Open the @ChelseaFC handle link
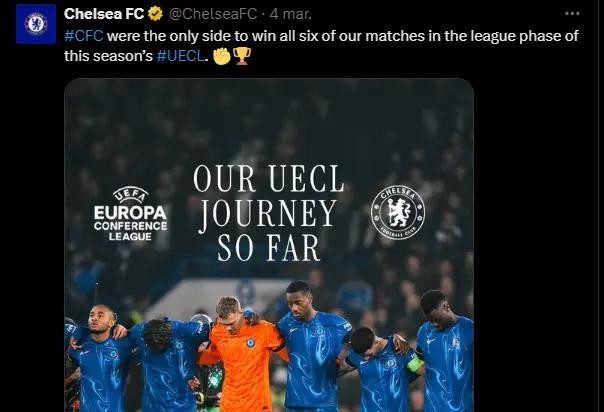 [213, 14]
